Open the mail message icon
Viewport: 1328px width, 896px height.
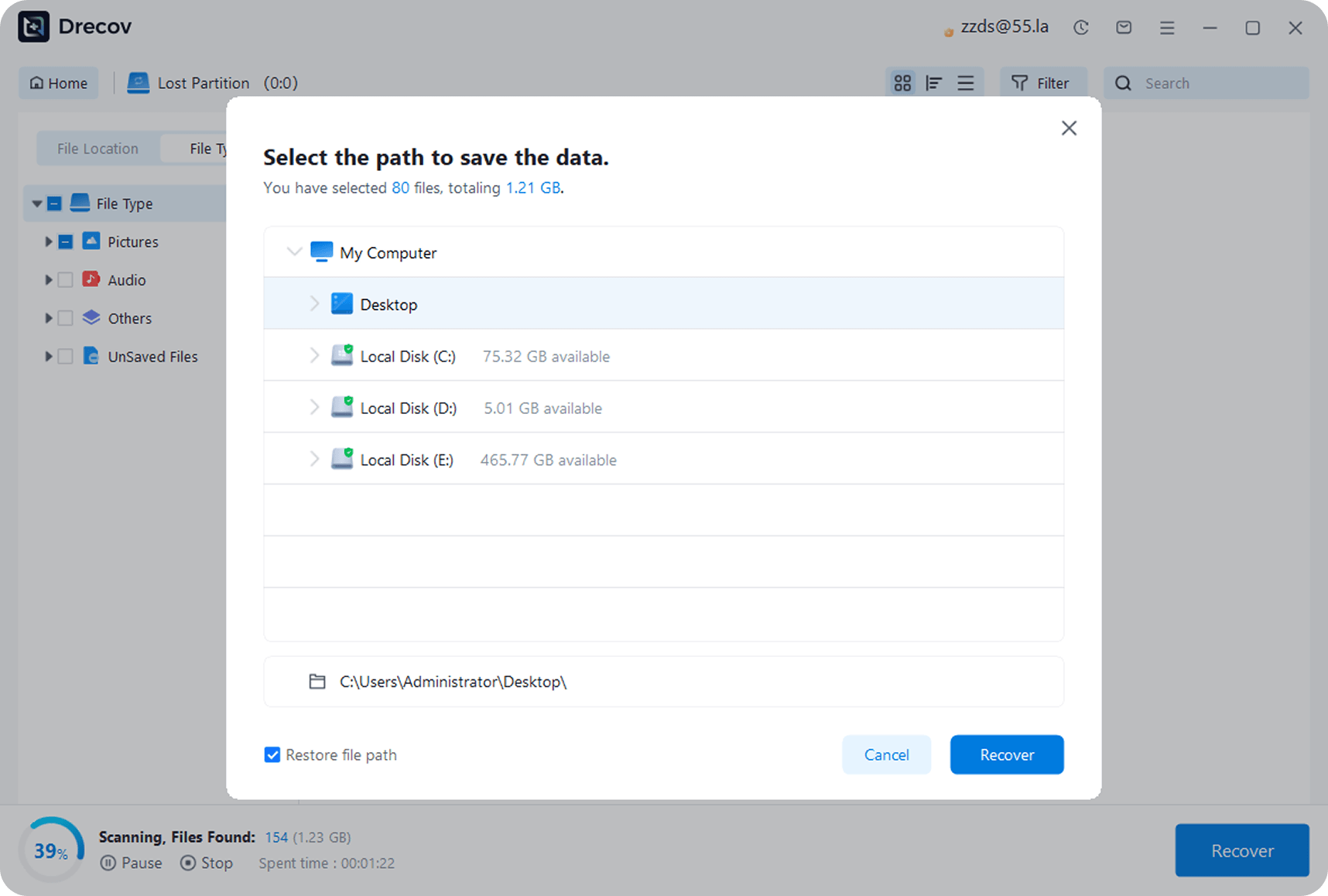point(1124,28)
